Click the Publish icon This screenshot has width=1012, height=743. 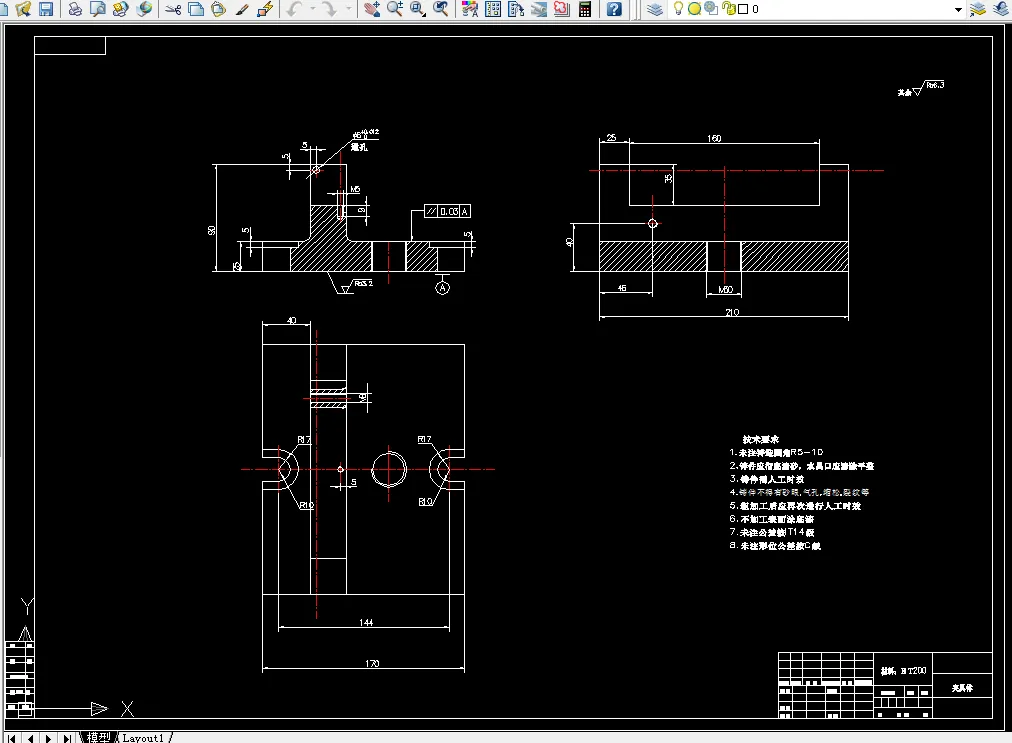tap(121, 9)
